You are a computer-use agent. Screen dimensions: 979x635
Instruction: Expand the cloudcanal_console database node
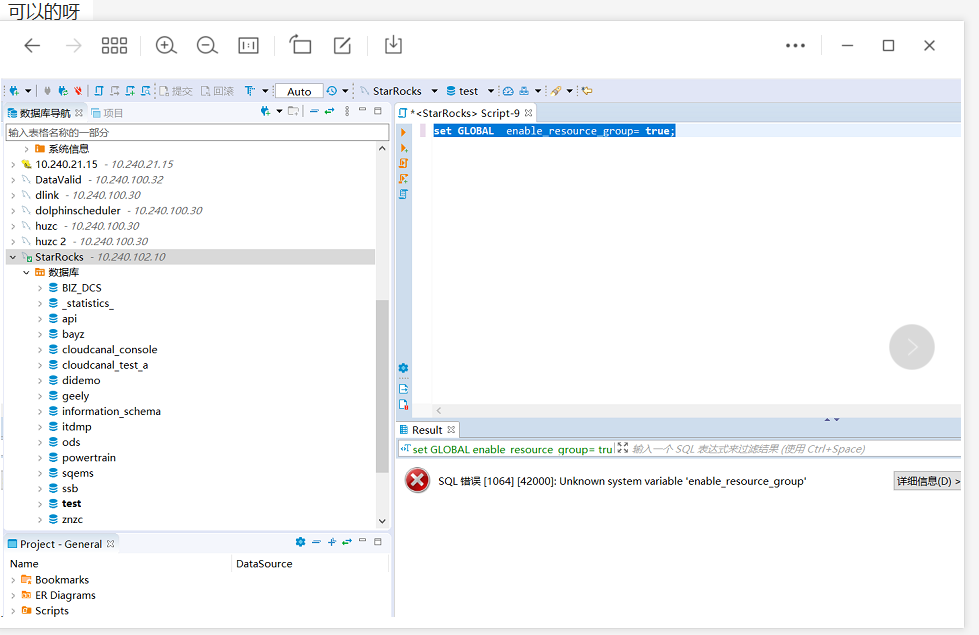[x=39, y=350]
